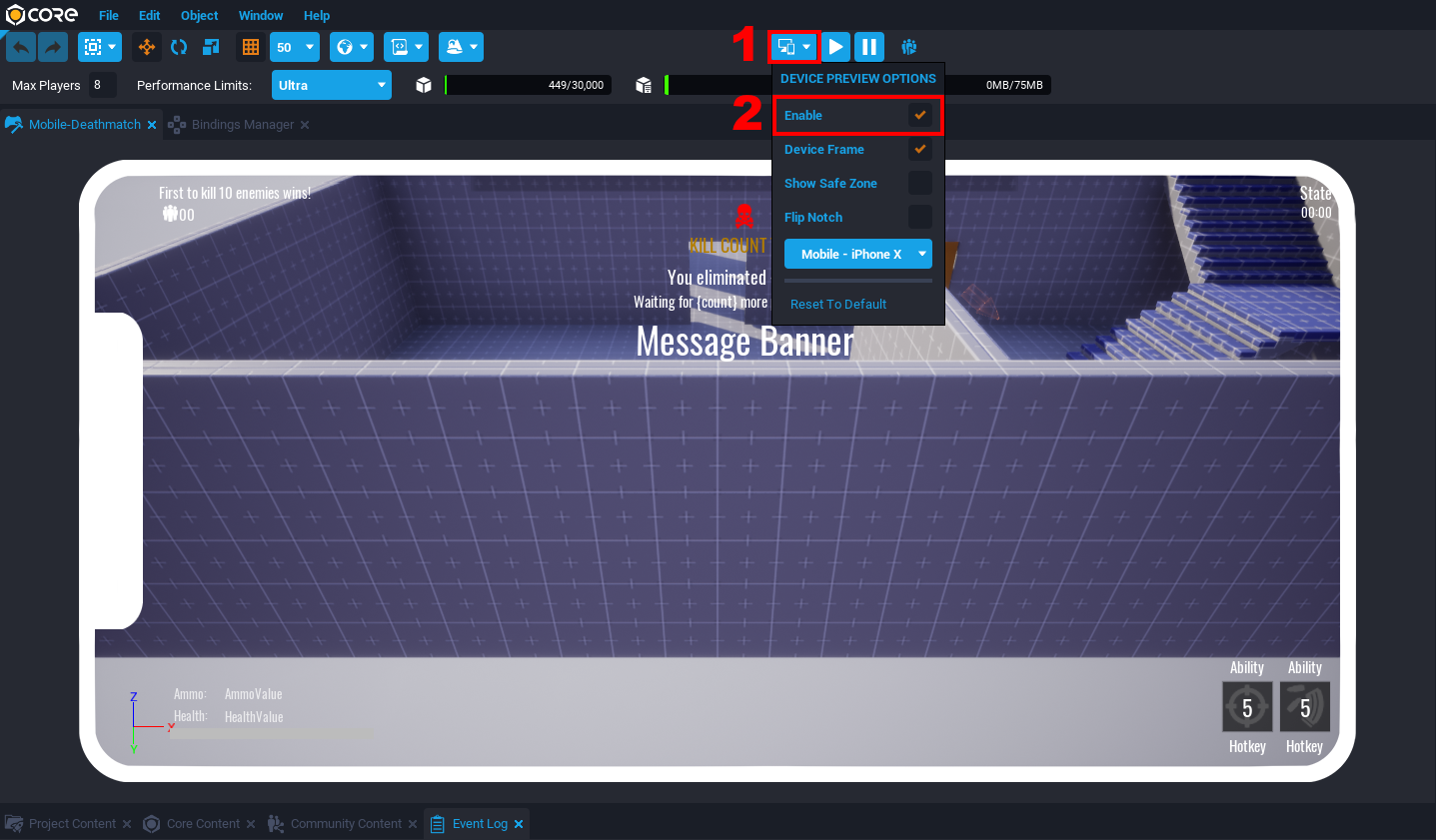Image resolution: width=1436 pixels, height=840 pixels.
Task: Toggle the orange grid snap icon
Action: click(251, 47)
